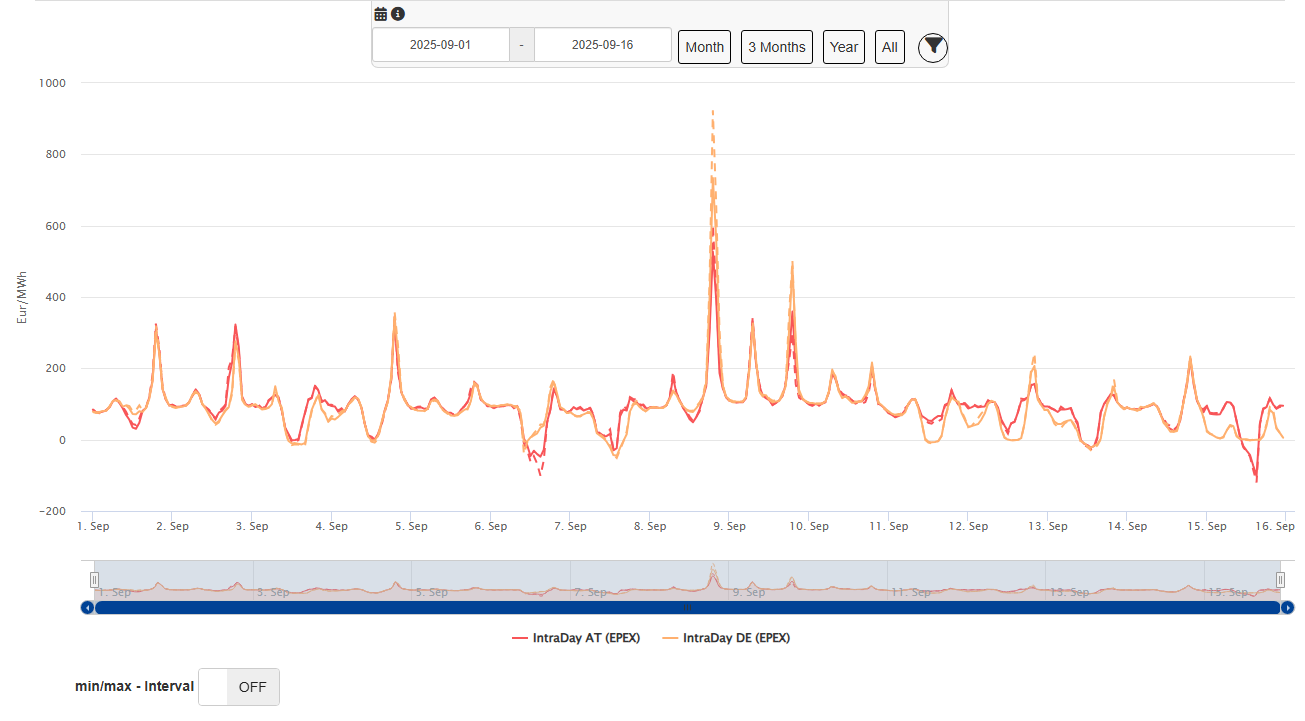Open the end date picker 2025-09-16
The height and width of the screenshot is (721, 1305).
(x=602, y=45)
